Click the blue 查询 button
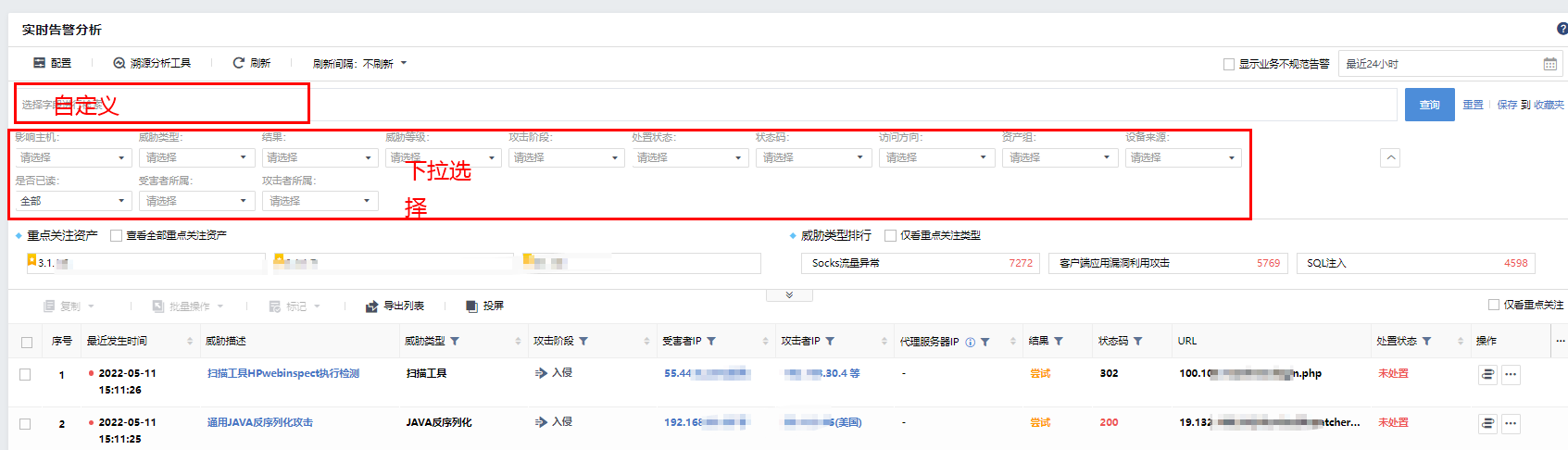 pos(1429,105)
